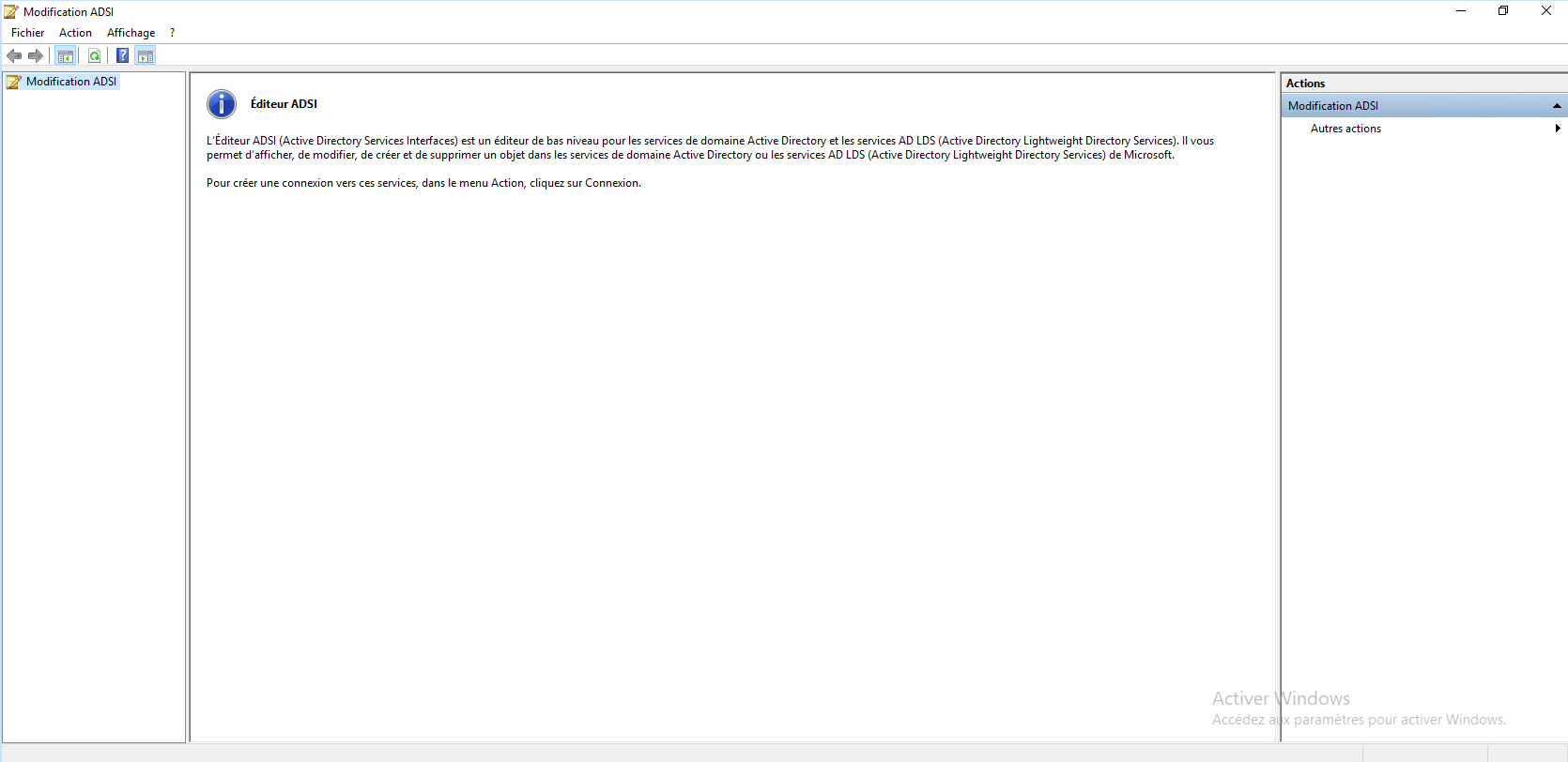Click the Refresh toolbar icon

click(94, 56)
